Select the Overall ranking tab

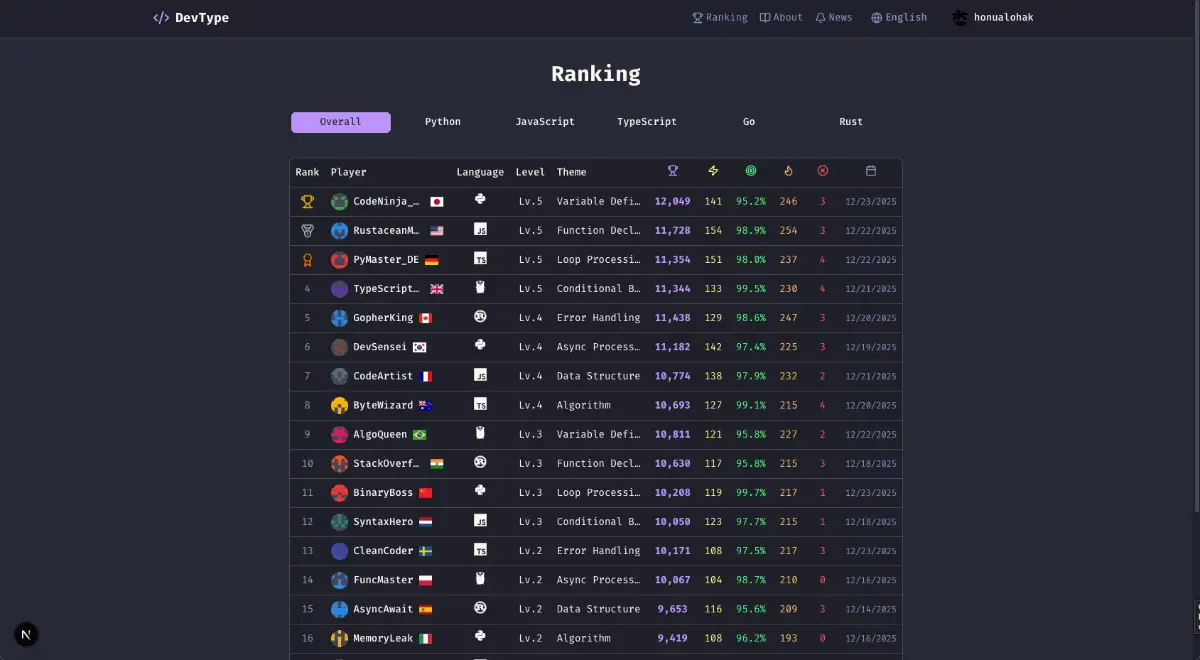[340, 122]
